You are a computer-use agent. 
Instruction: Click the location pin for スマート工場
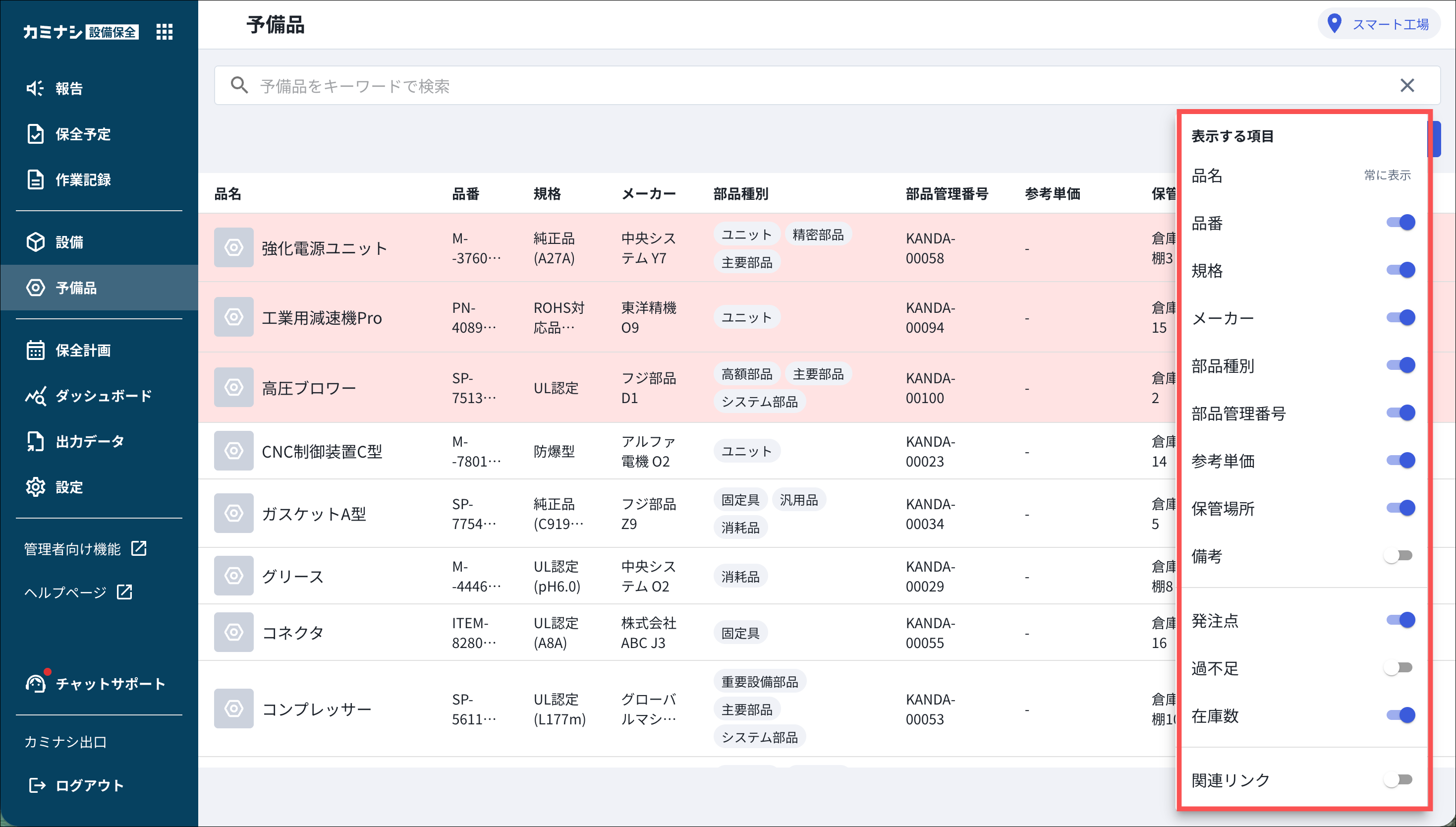1334,24
